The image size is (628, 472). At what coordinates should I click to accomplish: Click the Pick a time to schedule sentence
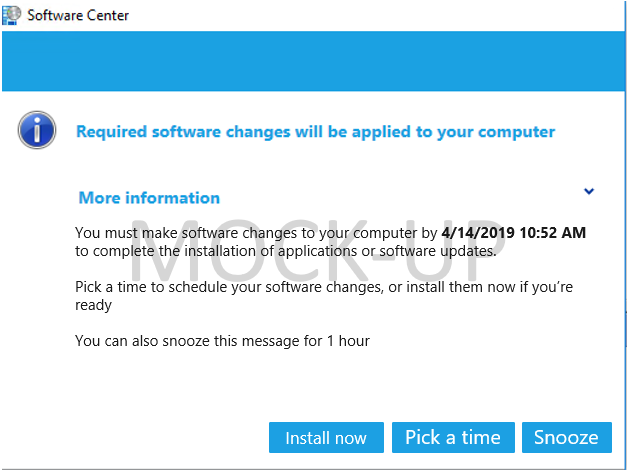(x=324, y=287)
